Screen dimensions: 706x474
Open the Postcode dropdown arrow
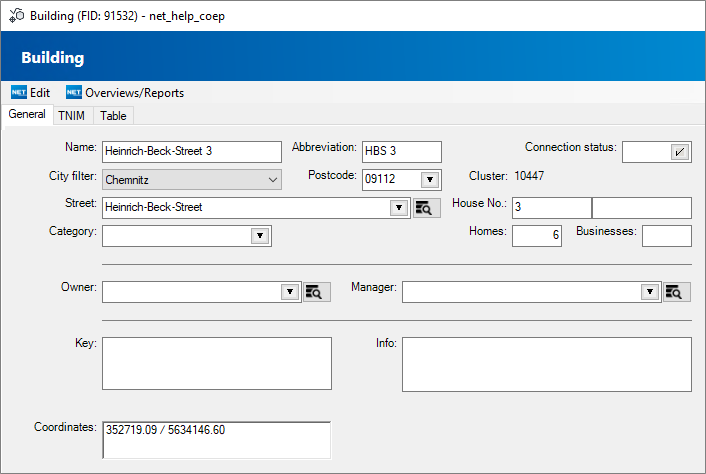(x=430, y=180)
